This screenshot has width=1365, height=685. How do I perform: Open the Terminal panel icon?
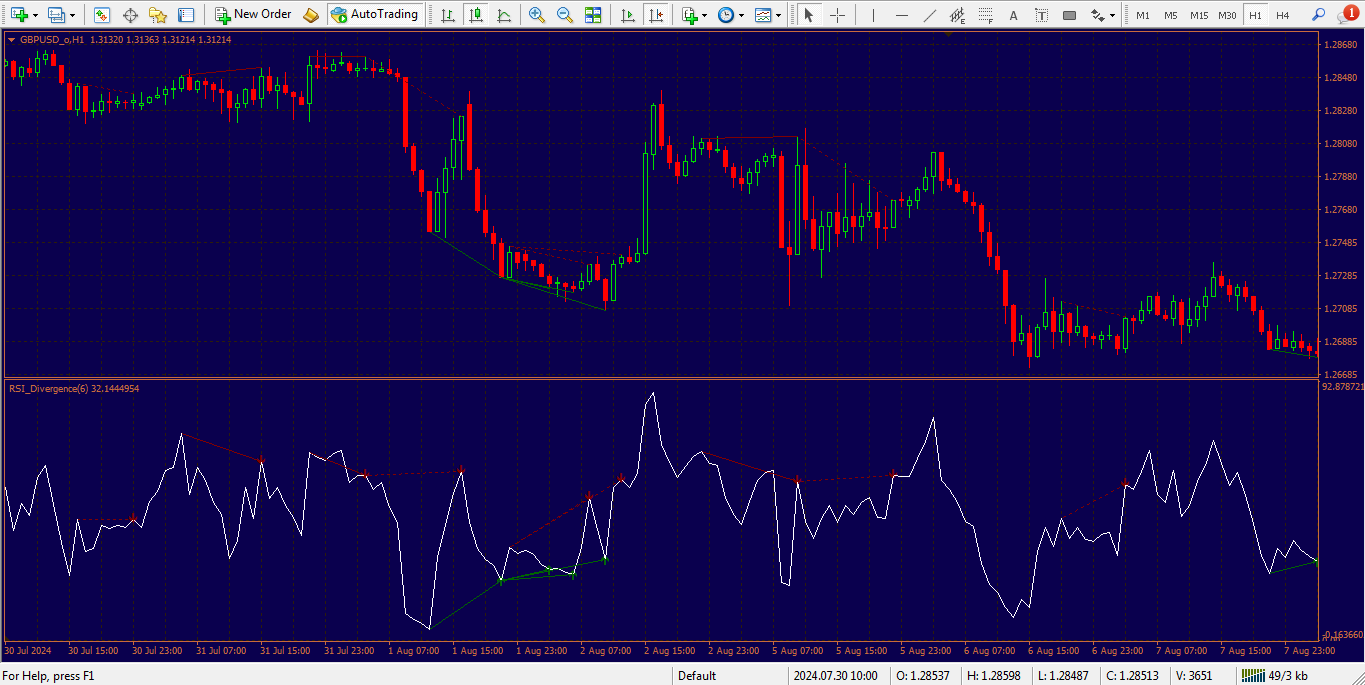pyautogui.click(x=186, y=14)
